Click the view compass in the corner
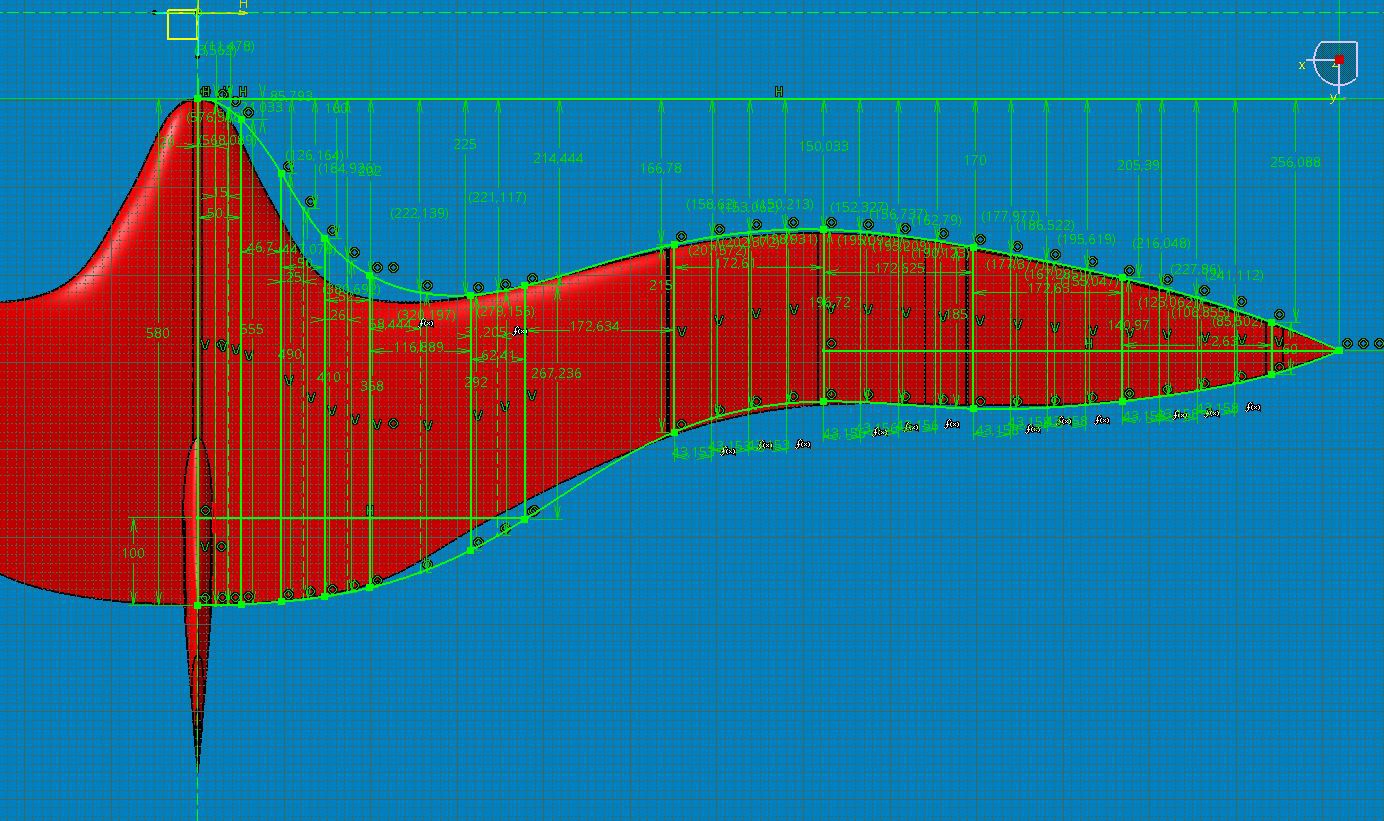The image size is (1384, 821). [x=1335, y=67]
